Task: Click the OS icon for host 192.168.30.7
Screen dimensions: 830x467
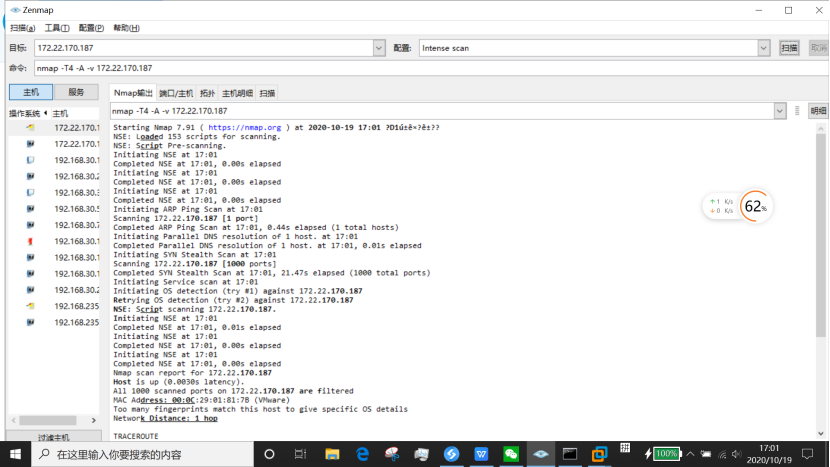Action: [x=30, y=225]
